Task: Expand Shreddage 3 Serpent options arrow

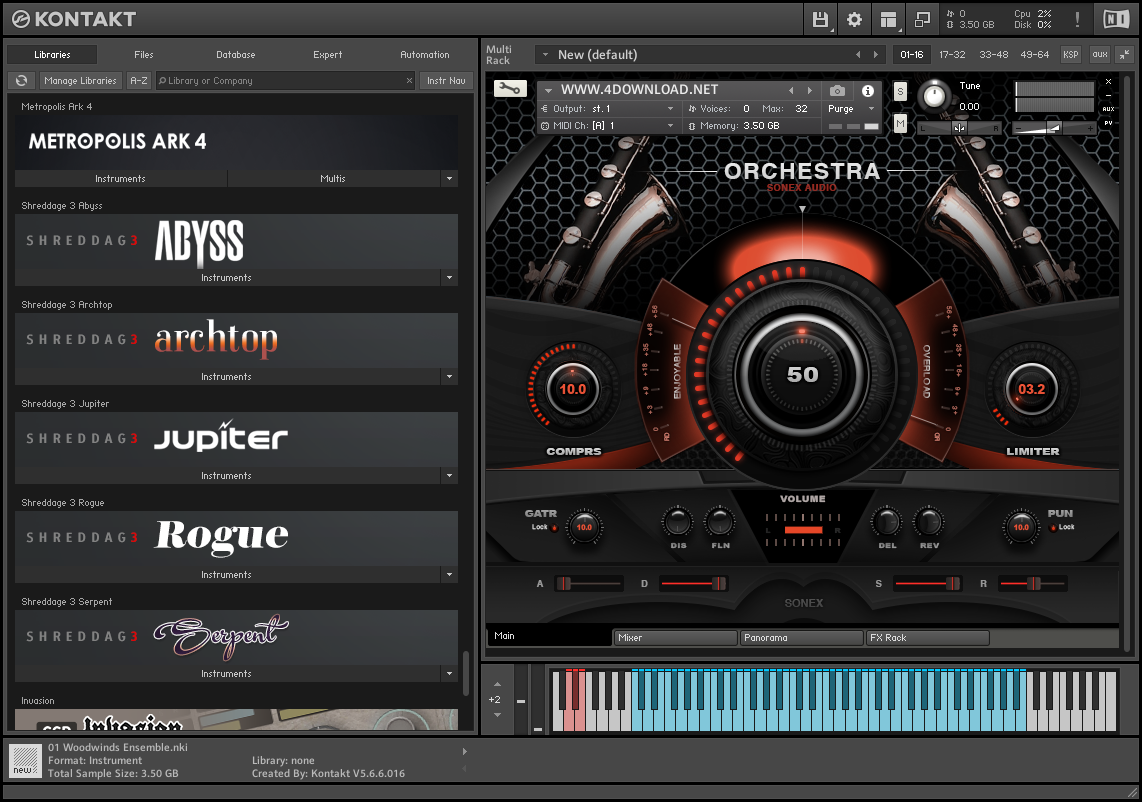Action: click(x=449, y=674)
